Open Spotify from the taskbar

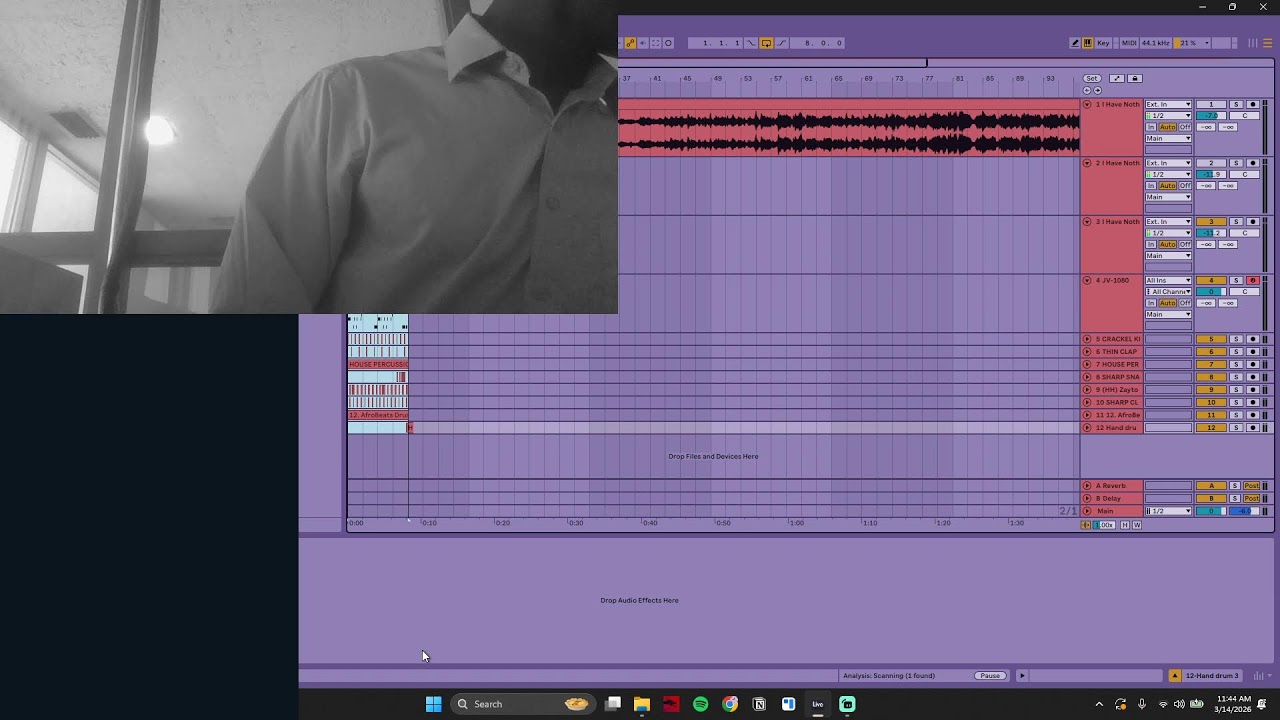700,704
